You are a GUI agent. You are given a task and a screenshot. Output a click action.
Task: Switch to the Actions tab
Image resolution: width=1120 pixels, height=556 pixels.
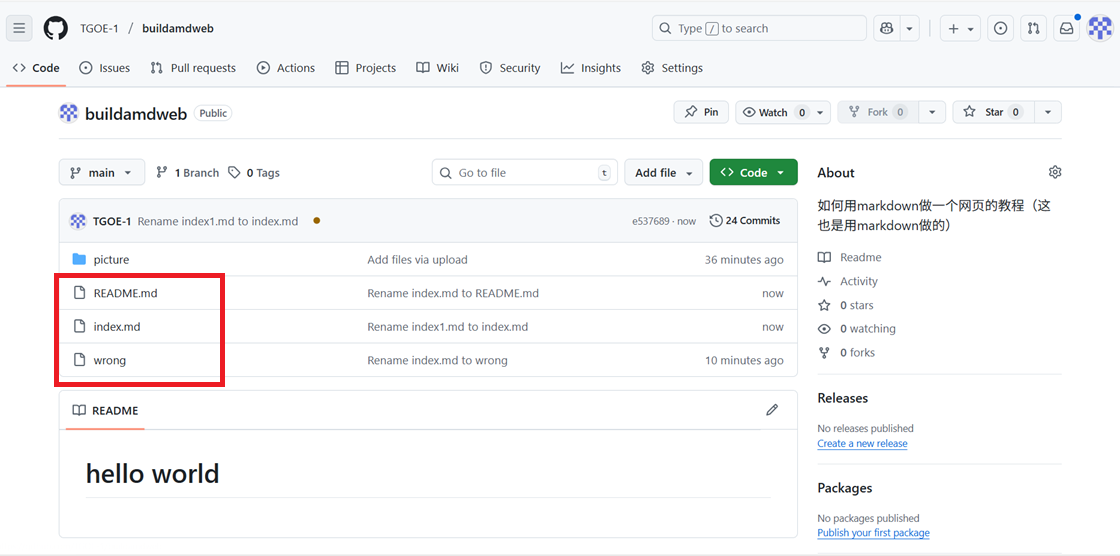click(285, 68)
